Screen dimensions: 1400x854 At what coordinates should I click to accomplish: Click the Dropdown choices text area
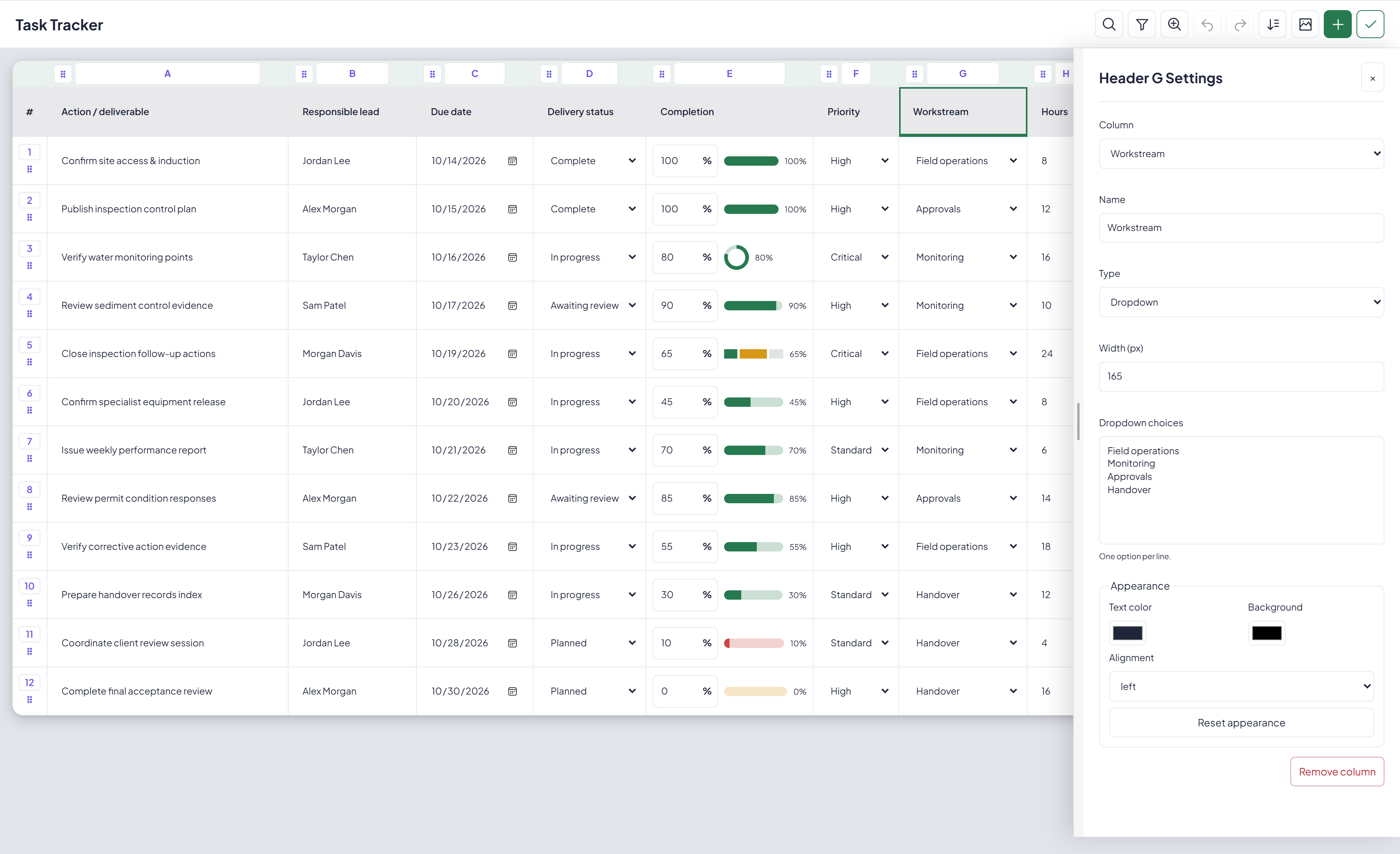tap(1241, 490)
